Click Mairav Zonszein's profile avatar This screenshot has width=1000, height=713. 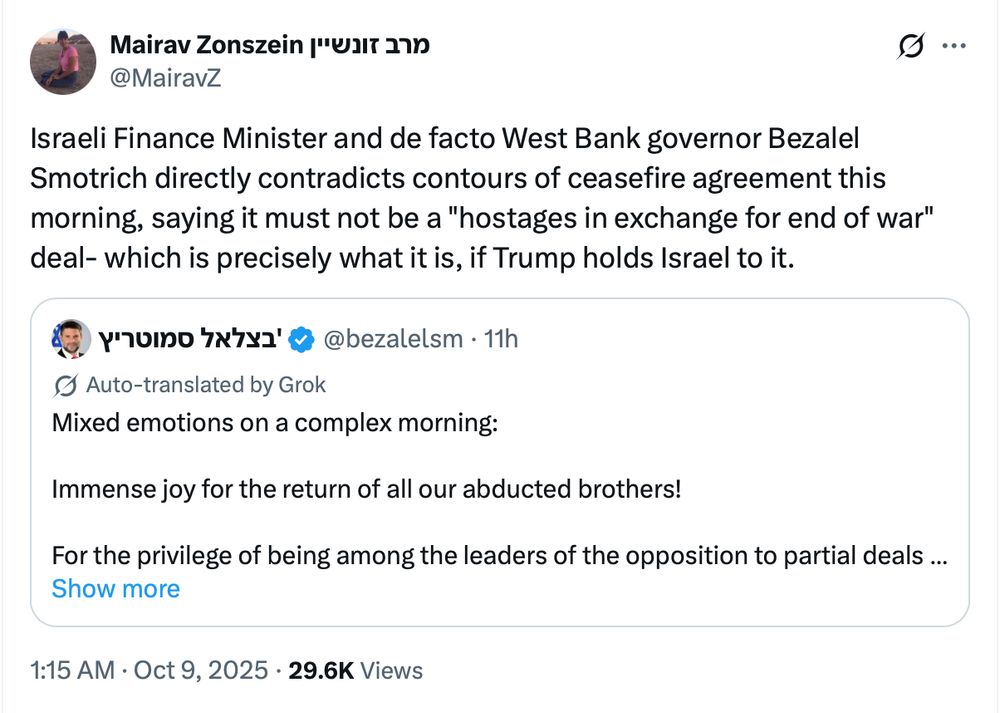point(63,62)
